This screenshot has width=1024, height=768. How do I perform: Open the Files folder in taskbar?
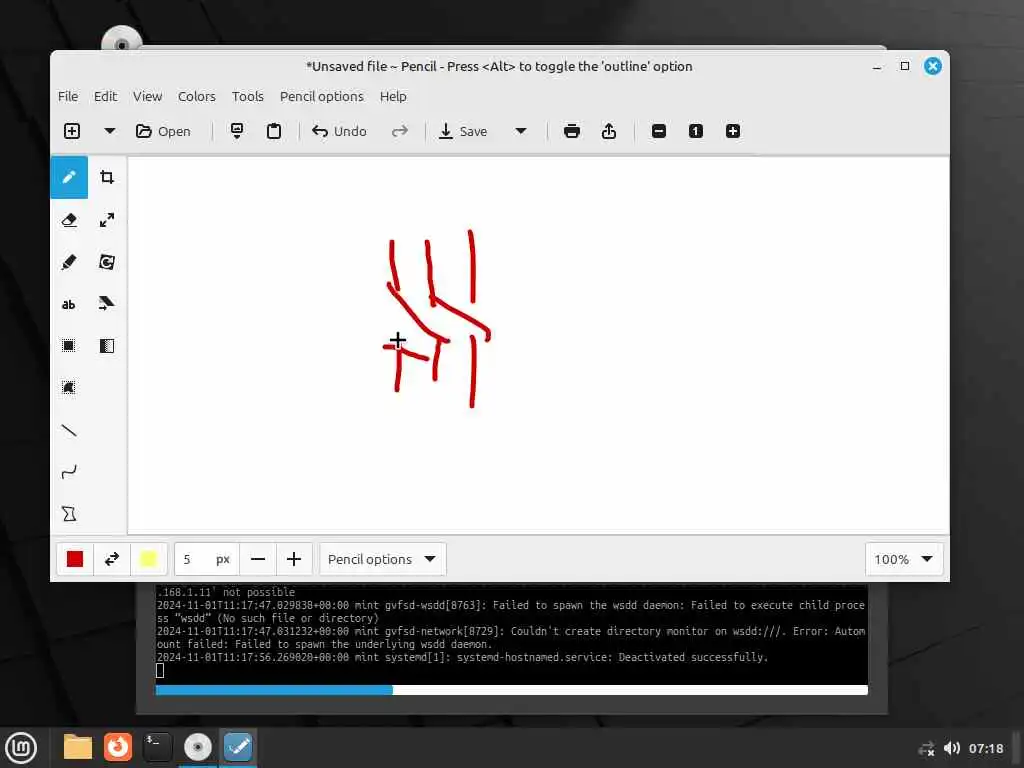point(78,747)
